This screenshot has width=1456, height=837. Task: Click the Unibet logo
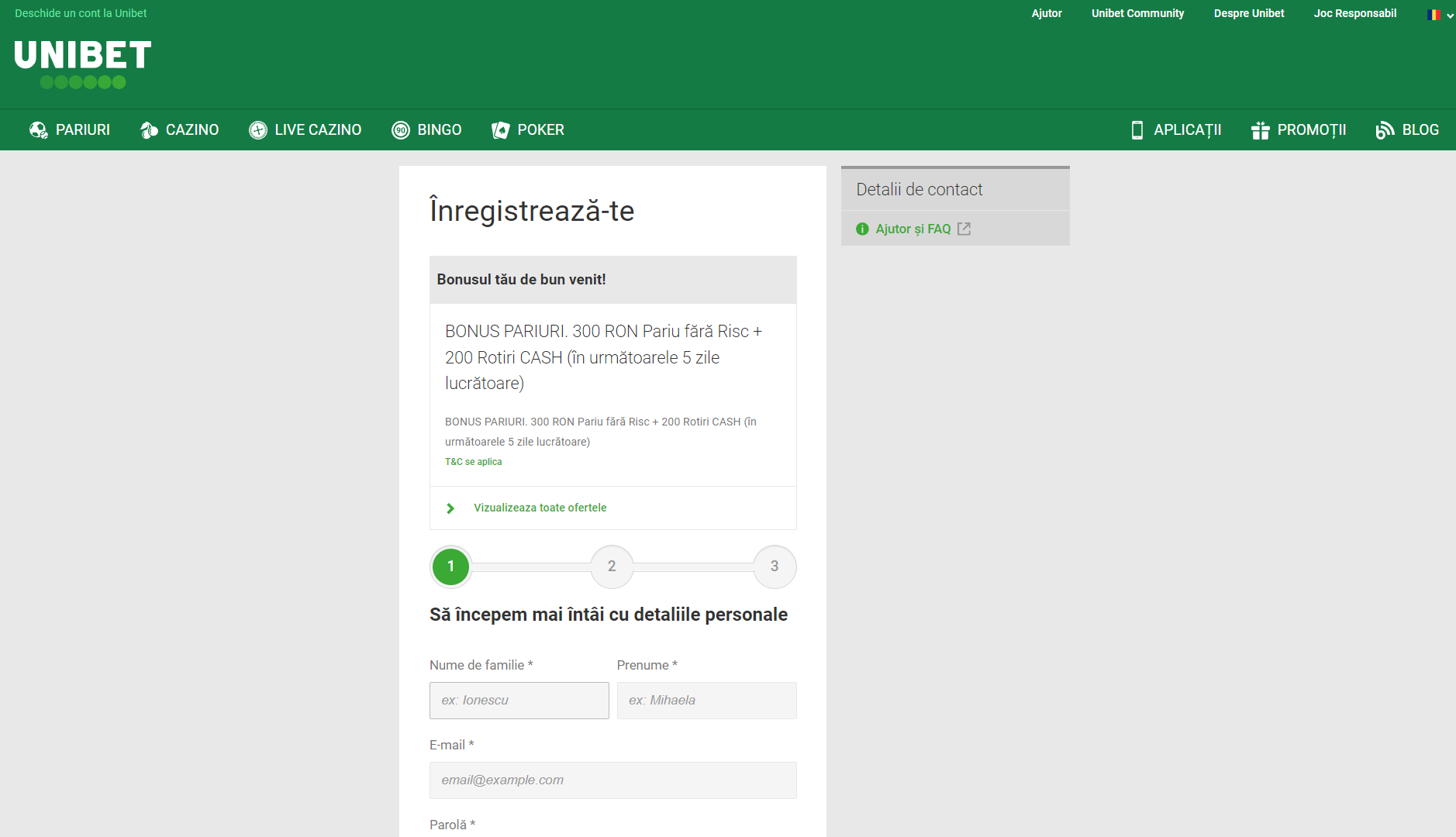pos(82,64)
